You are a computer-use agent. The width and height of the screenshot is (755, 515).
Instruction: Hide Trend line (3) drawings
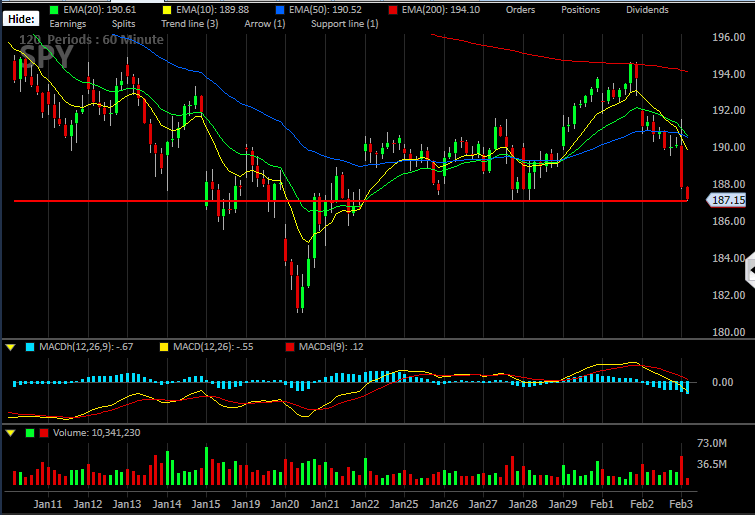[x=190, y=24]
